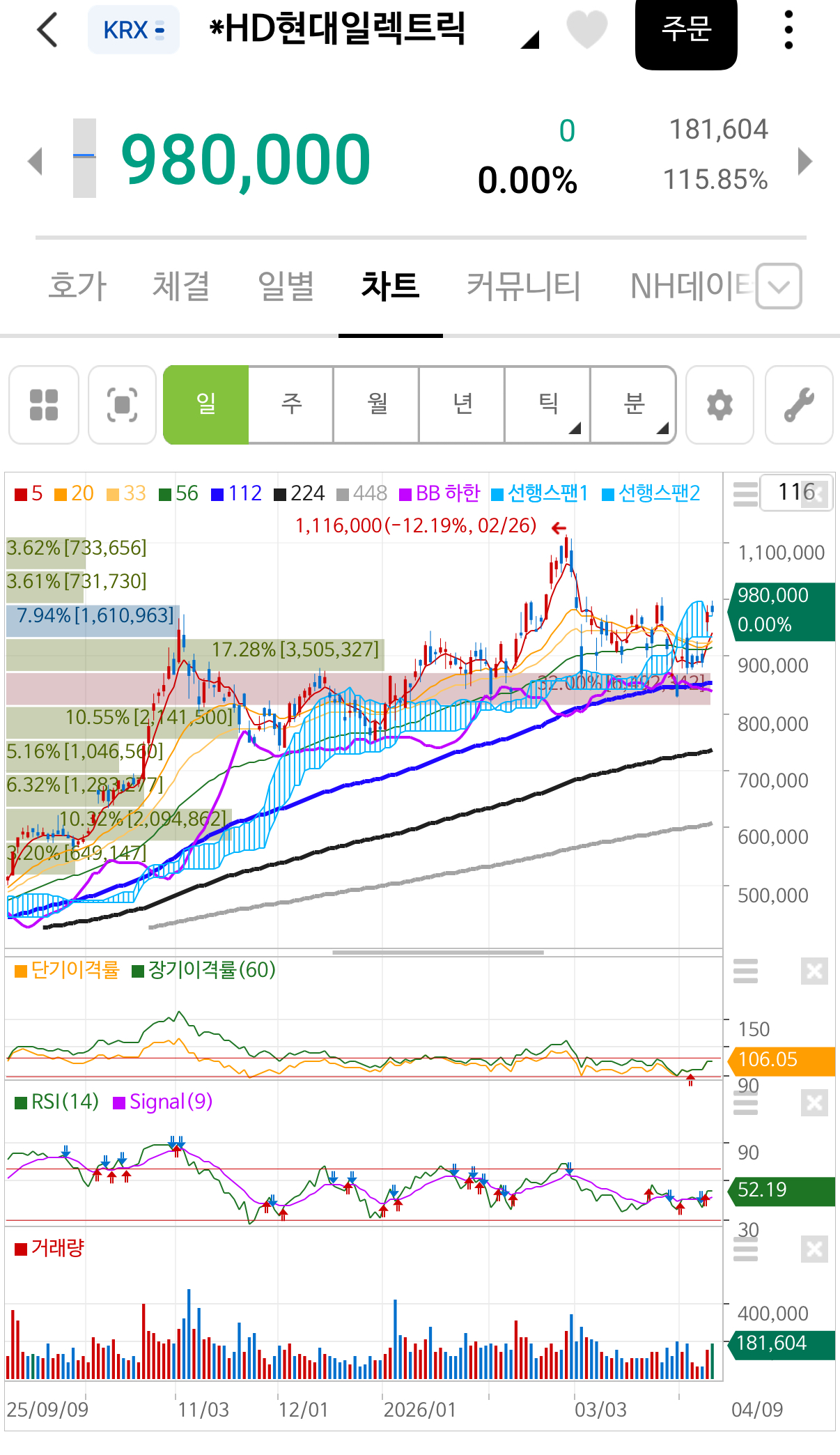
Task: Tap the 980,000 current price tag on axis
Action: (x=781, y=611)
